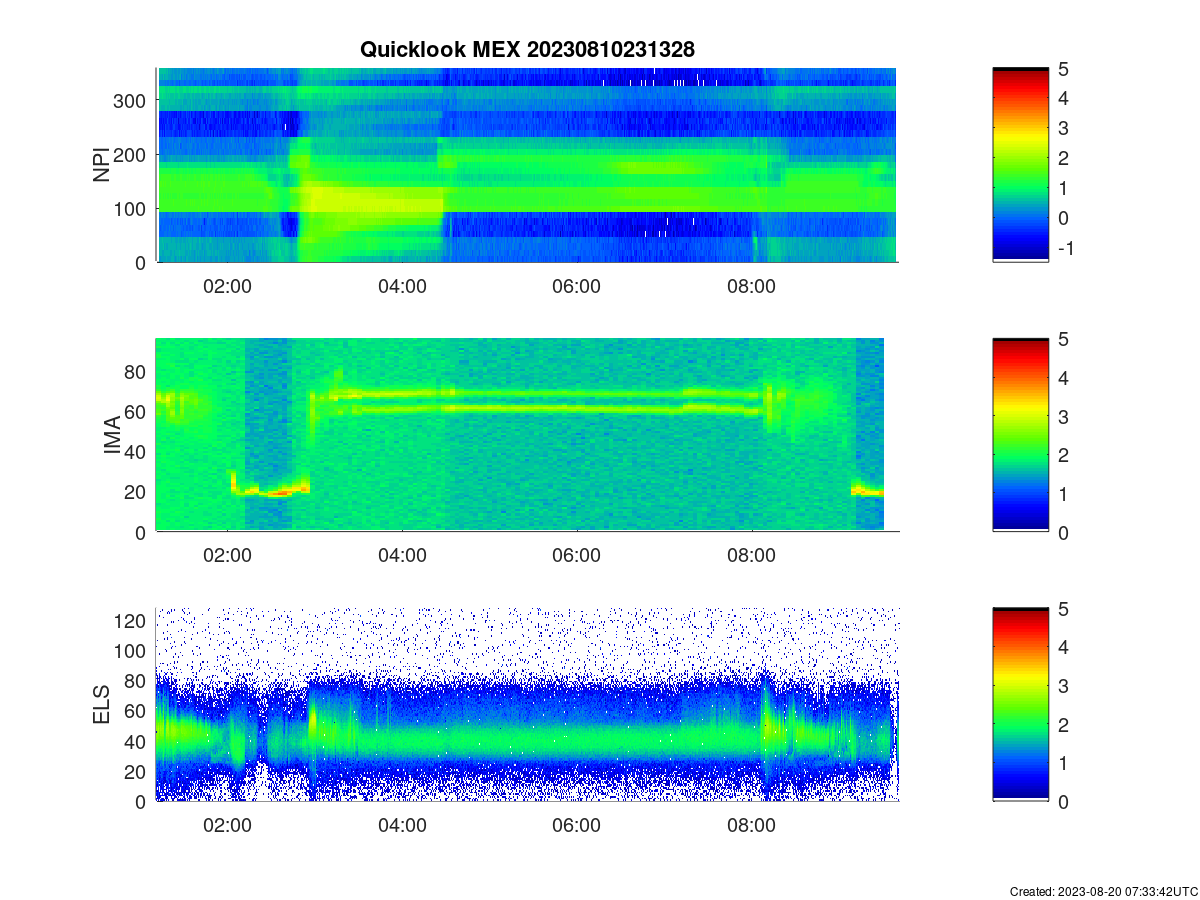
Task: Click '04:00' under the NPI plot
Action: coord(402,285)
